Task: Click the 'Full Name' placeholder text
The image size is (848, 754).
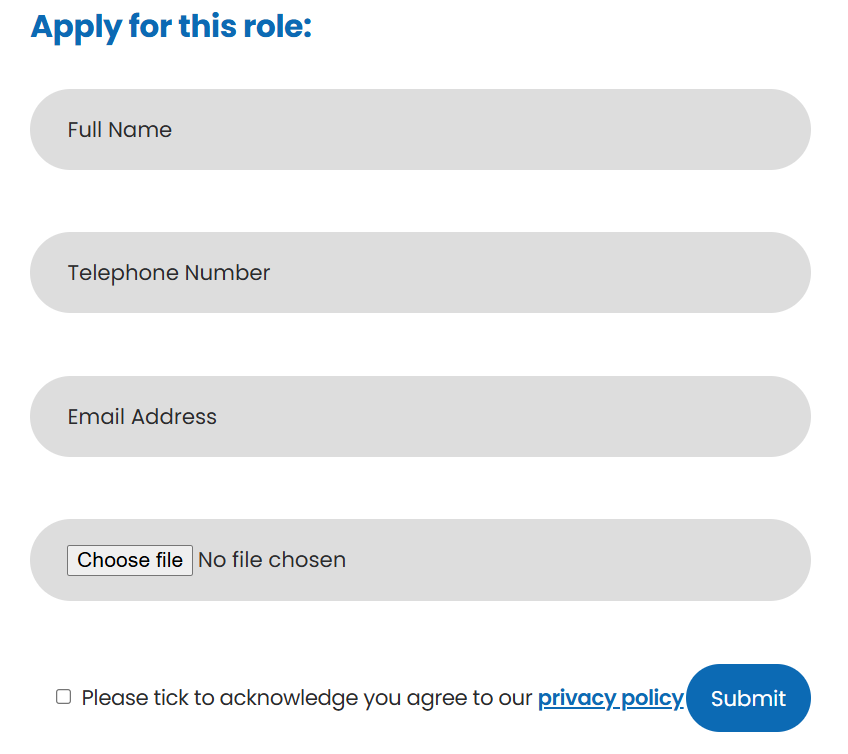Action: click(120, 130)
